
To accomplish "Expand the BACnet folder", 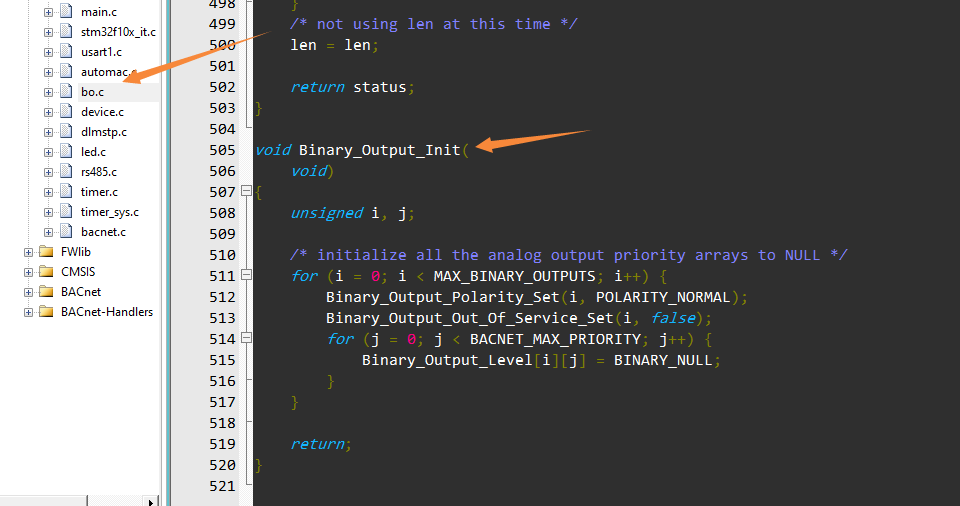I will click(28, 292).
